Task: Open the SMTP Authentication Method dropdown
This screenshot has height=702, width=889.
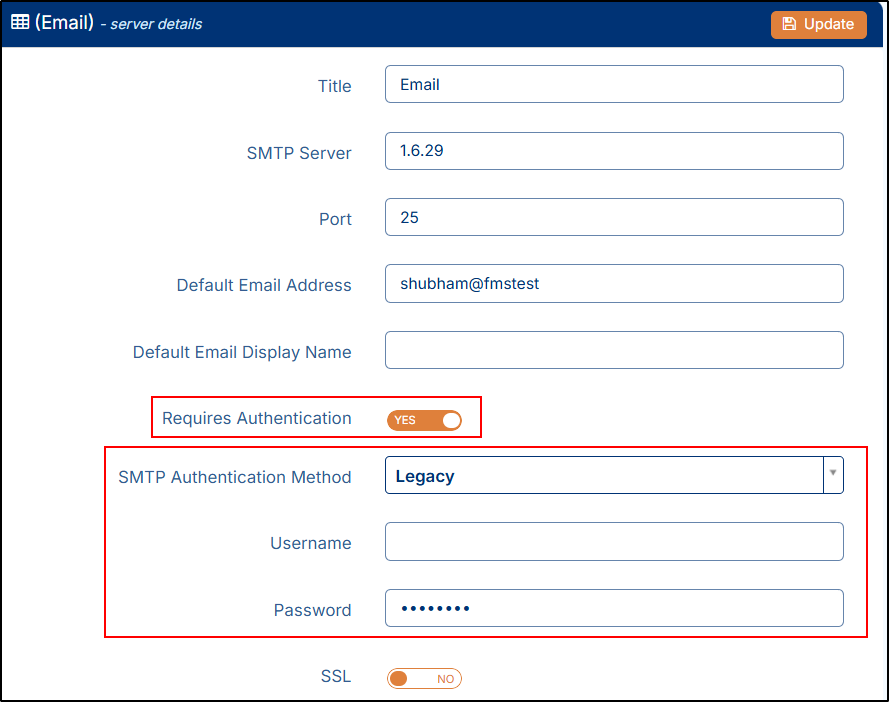Action: point(603,476)
